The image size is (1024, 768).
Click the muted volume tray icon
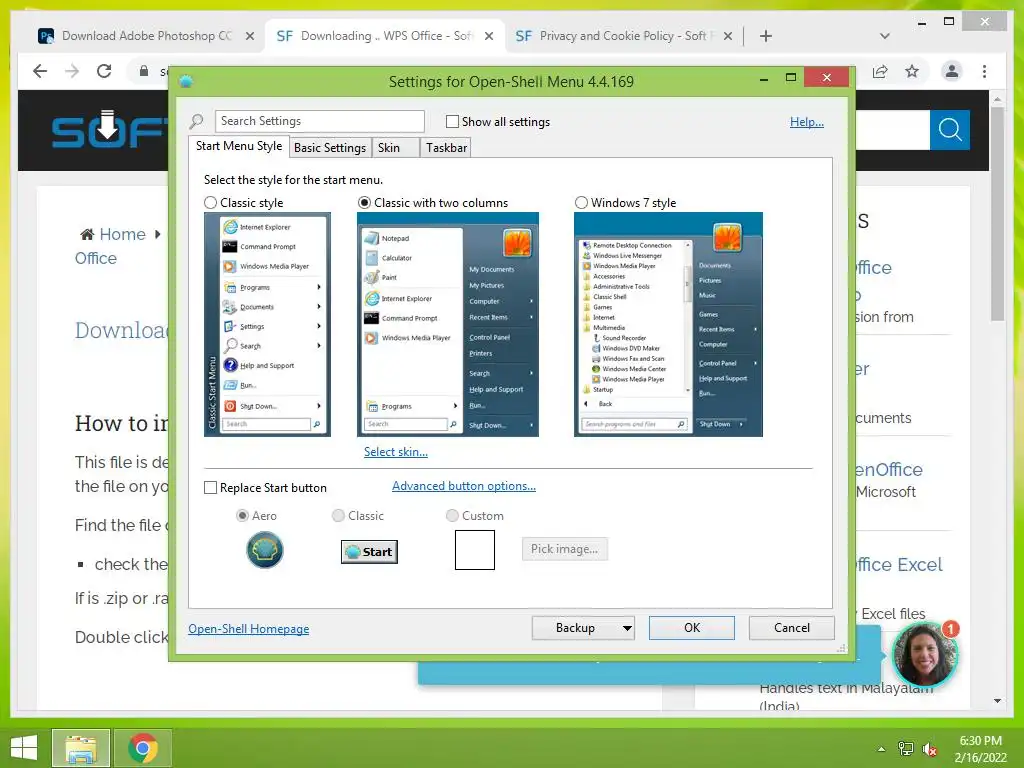pos(929,748)
